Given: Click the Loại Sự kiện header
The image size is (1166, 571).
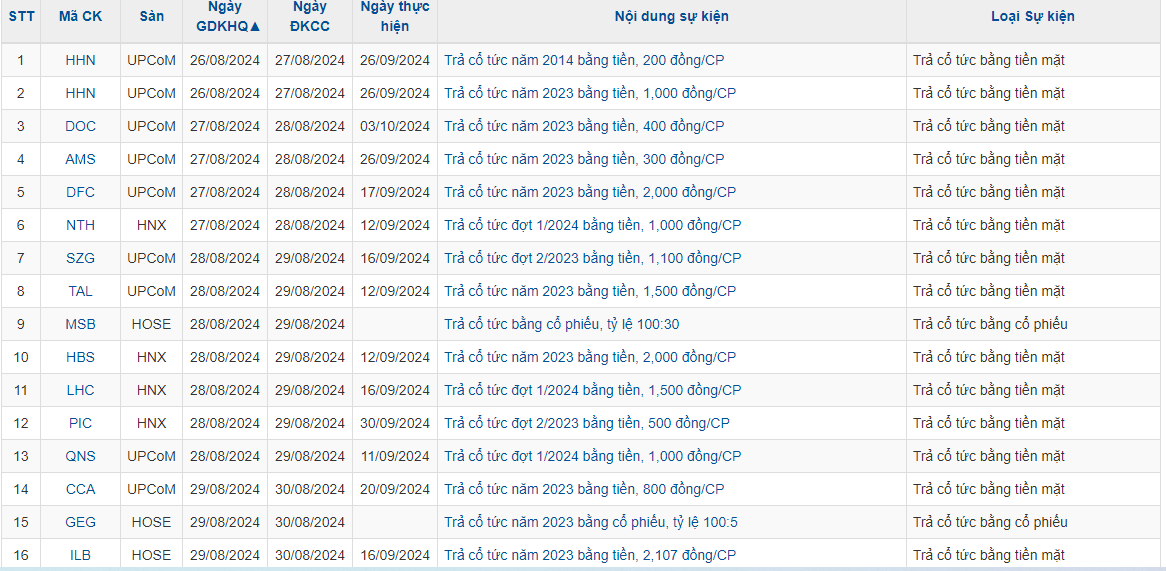Looking at the screenshot, I should (x=1033, y=16).
